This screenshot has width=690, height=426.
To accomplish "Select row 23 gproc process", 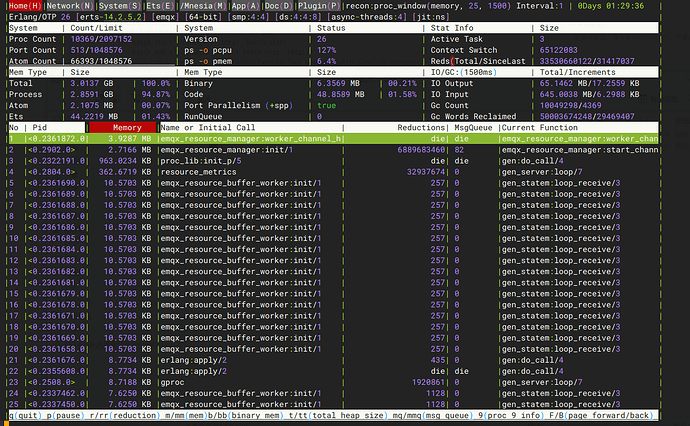I will (x=334, y=382).
